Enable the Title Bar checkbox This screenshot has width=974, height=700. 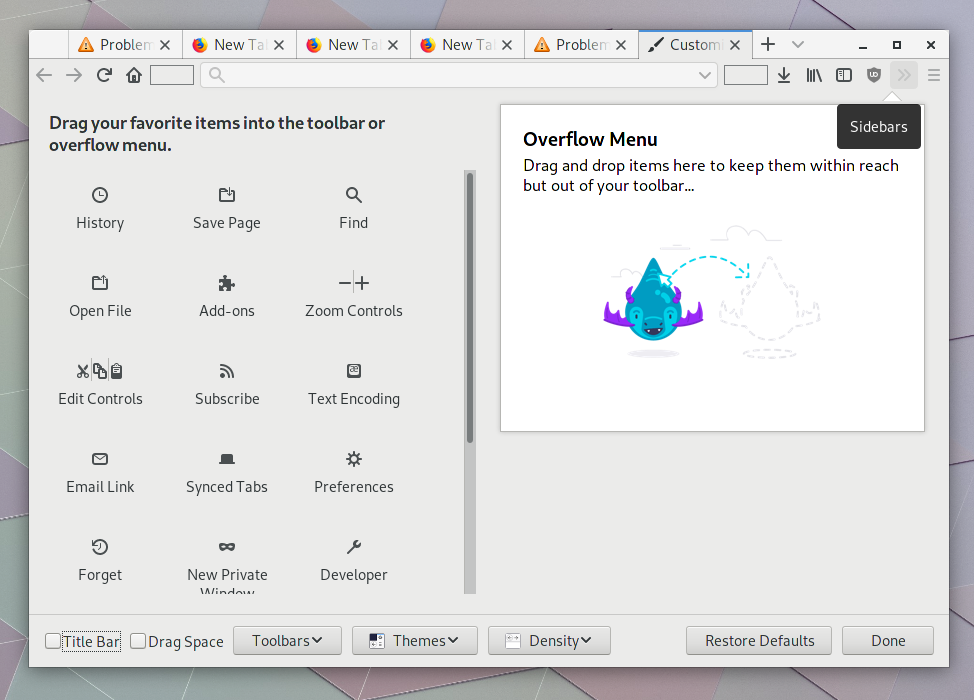tap(53, 641)
